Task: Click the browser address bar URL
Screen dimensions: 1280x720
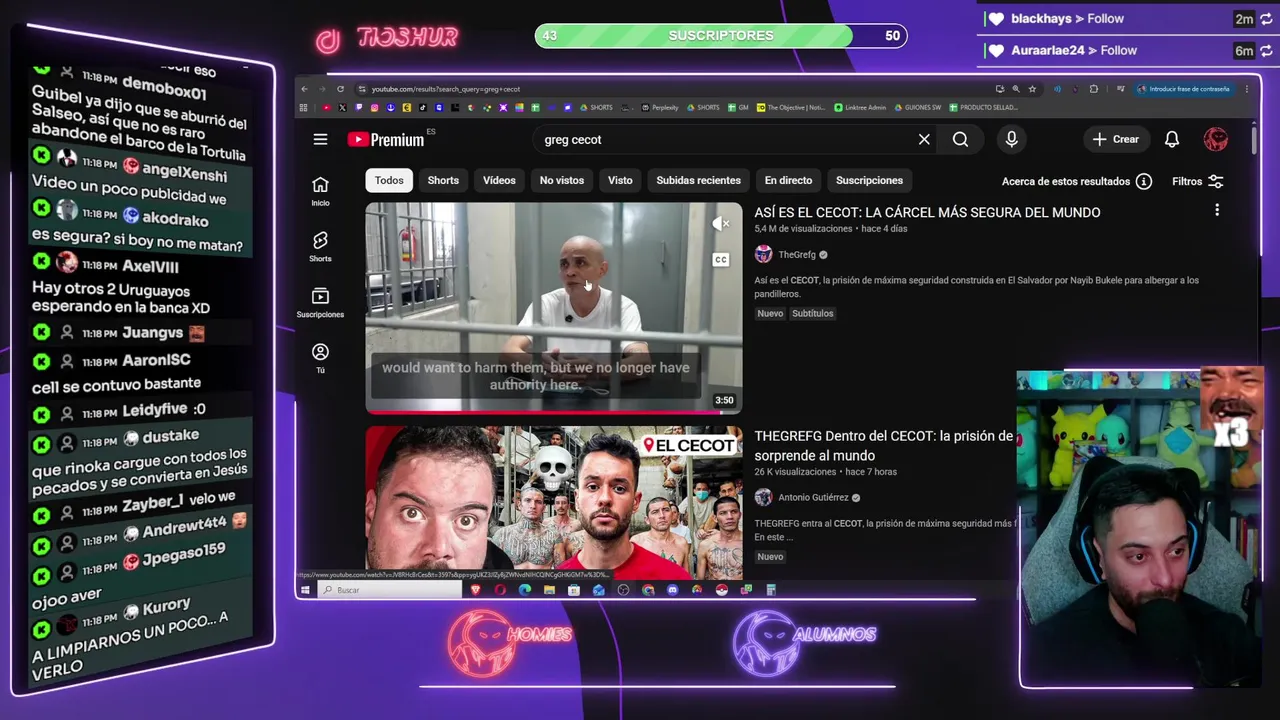Action: (446, 89)
